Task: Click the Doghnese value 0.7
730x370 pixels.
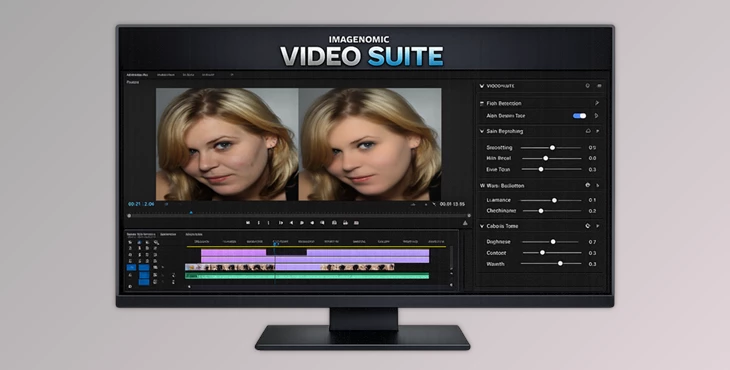Action: click(x=592, y=242)
